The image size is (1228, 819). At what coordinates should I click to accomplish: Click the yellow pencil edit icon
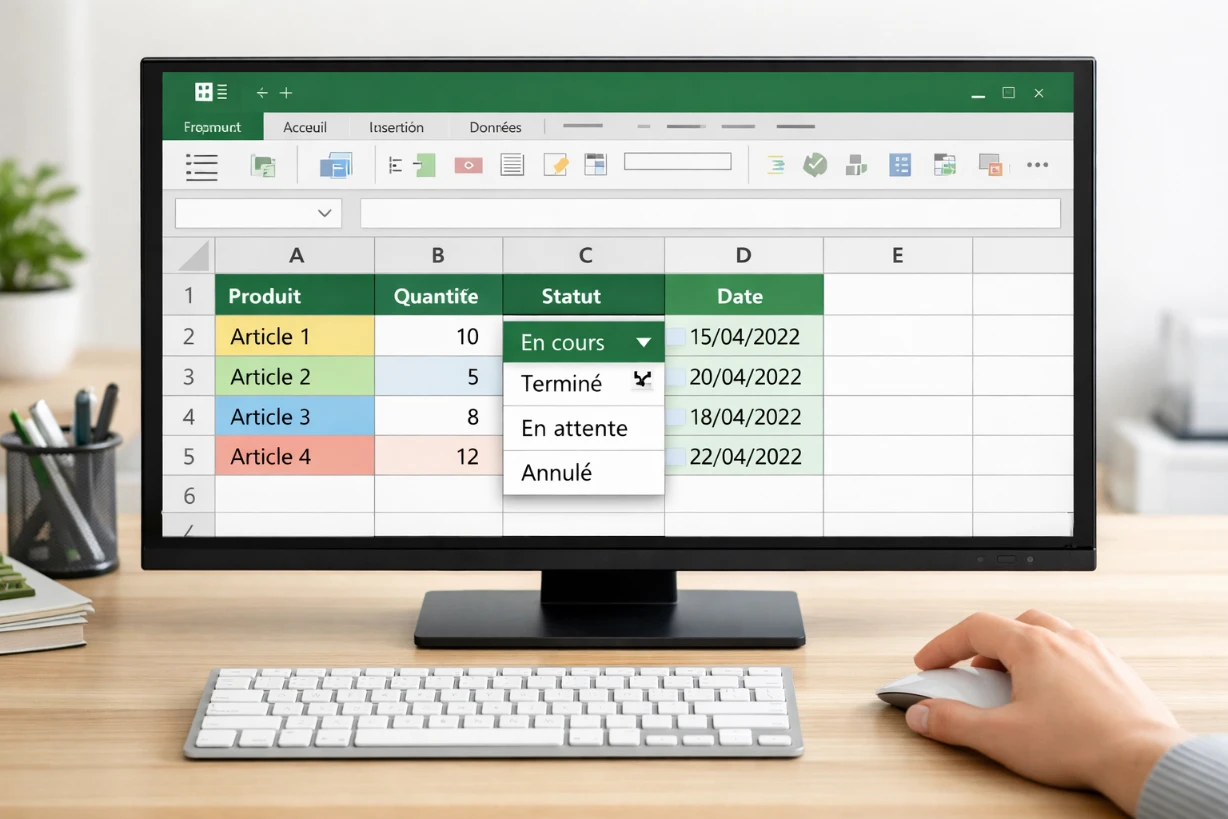(x=557, y=164)
